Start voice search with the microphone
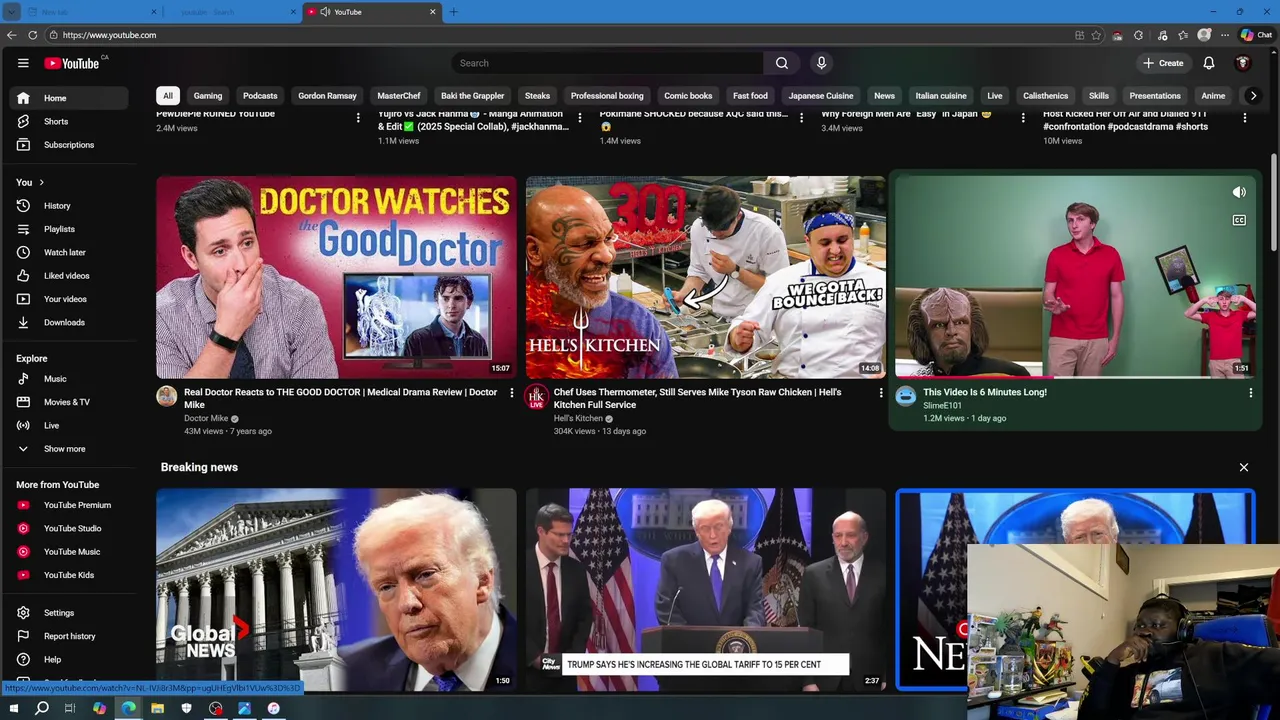Viewport: 1280px width, 720px height. coord(821,63)
